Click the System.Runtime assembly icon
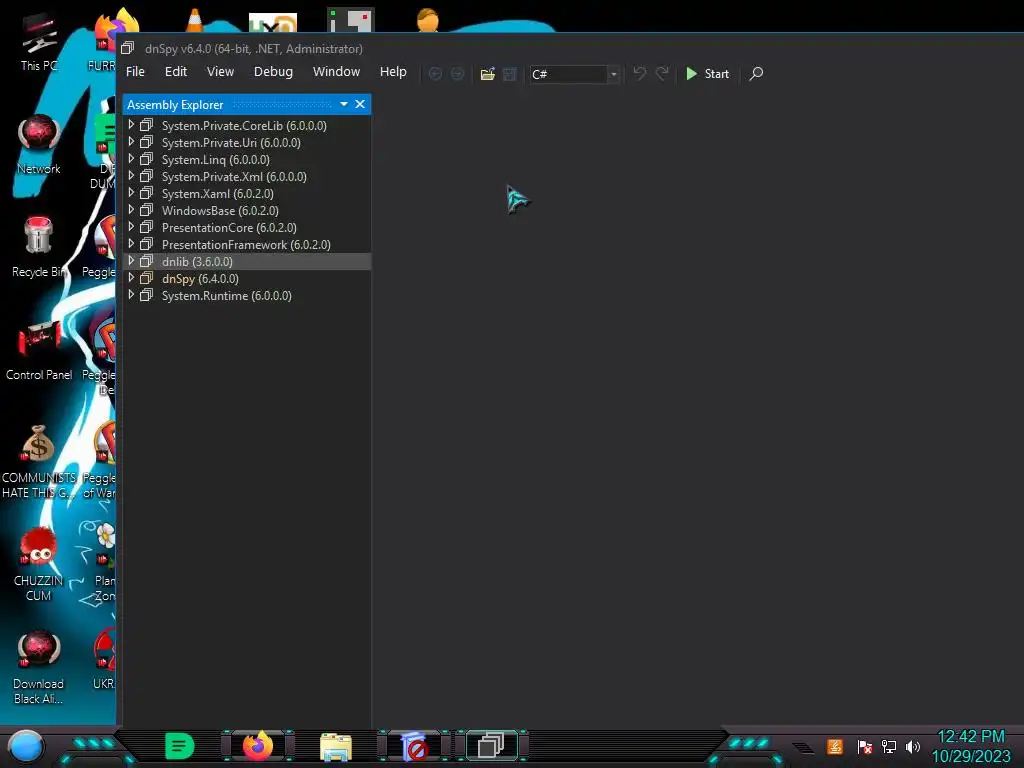The width and height of the screenshot is (1024, 768). click(146, 295)
